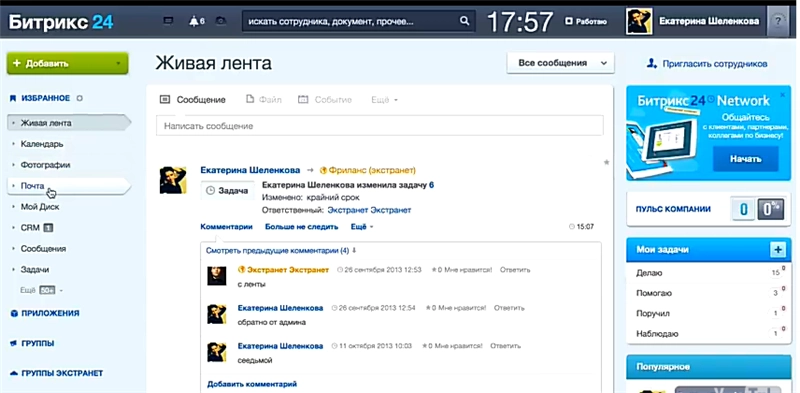Close the Битрикс24 Network banner
The height and width of the screenshot is (393, 800).
(x=783, y=95)
